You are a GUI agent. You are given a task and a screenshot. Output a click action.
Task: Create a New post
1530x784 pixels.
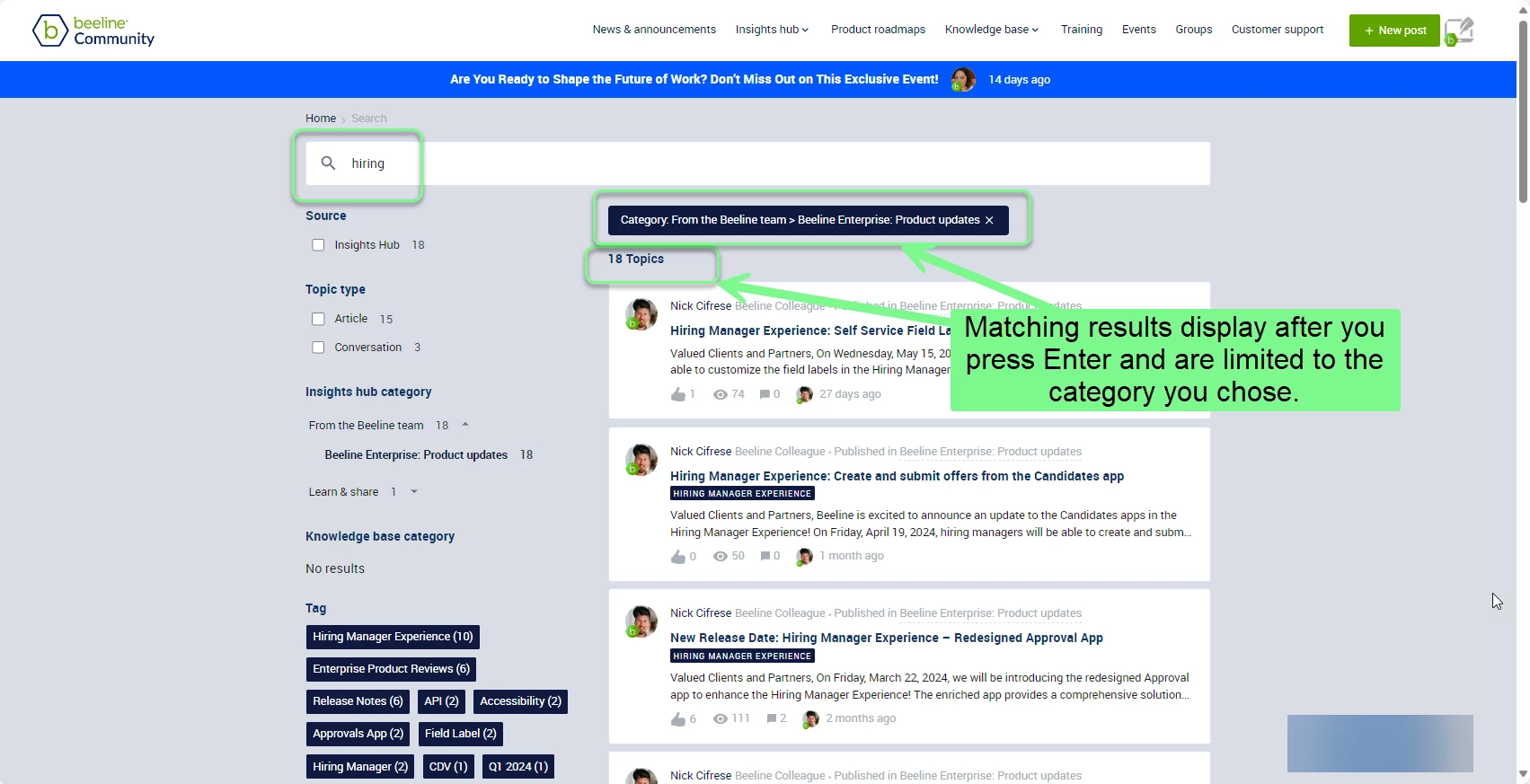point(1394,31)
